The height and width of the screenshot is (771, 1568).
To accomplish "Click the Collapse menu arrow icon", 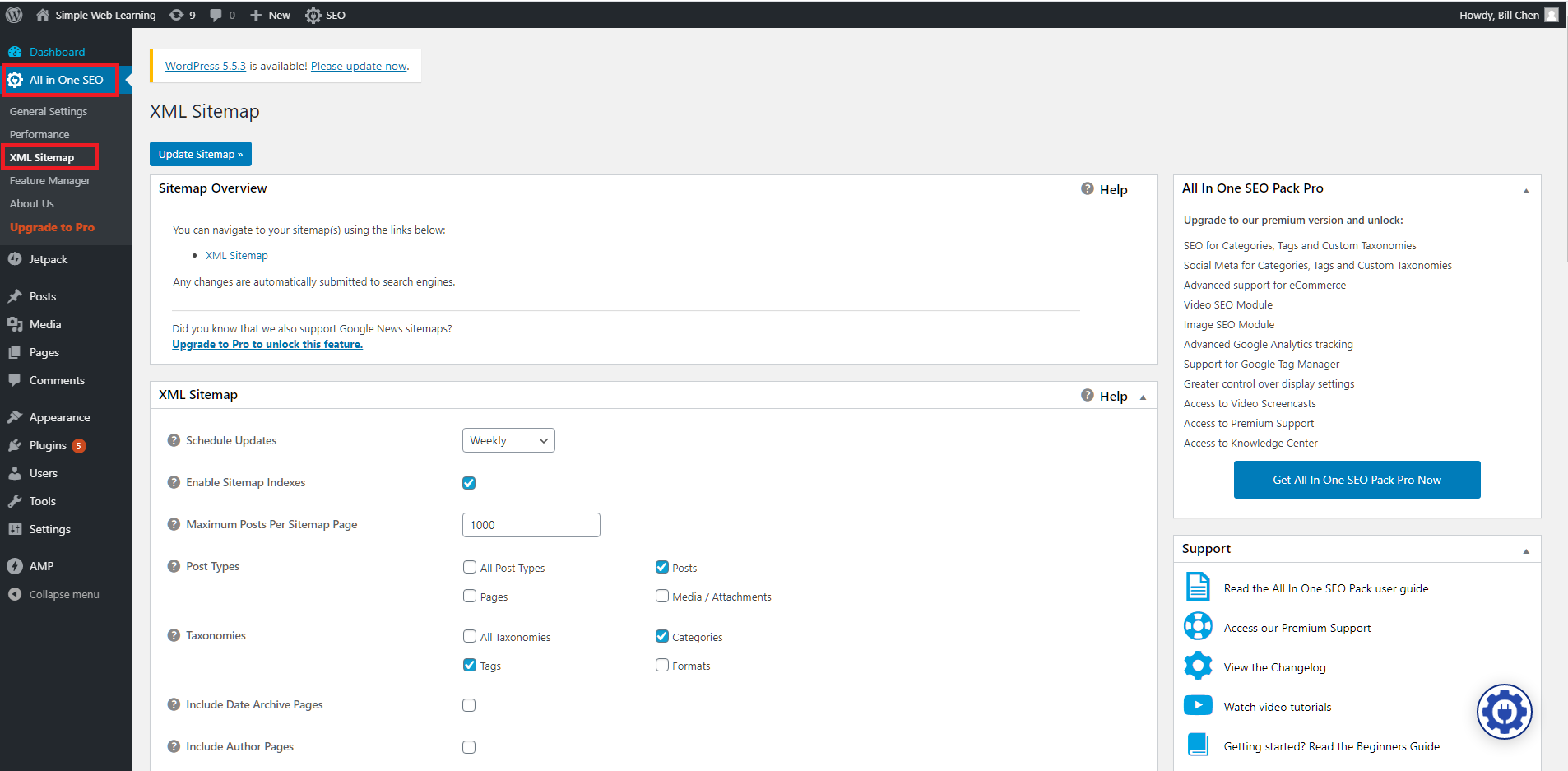I will point(15,594).
